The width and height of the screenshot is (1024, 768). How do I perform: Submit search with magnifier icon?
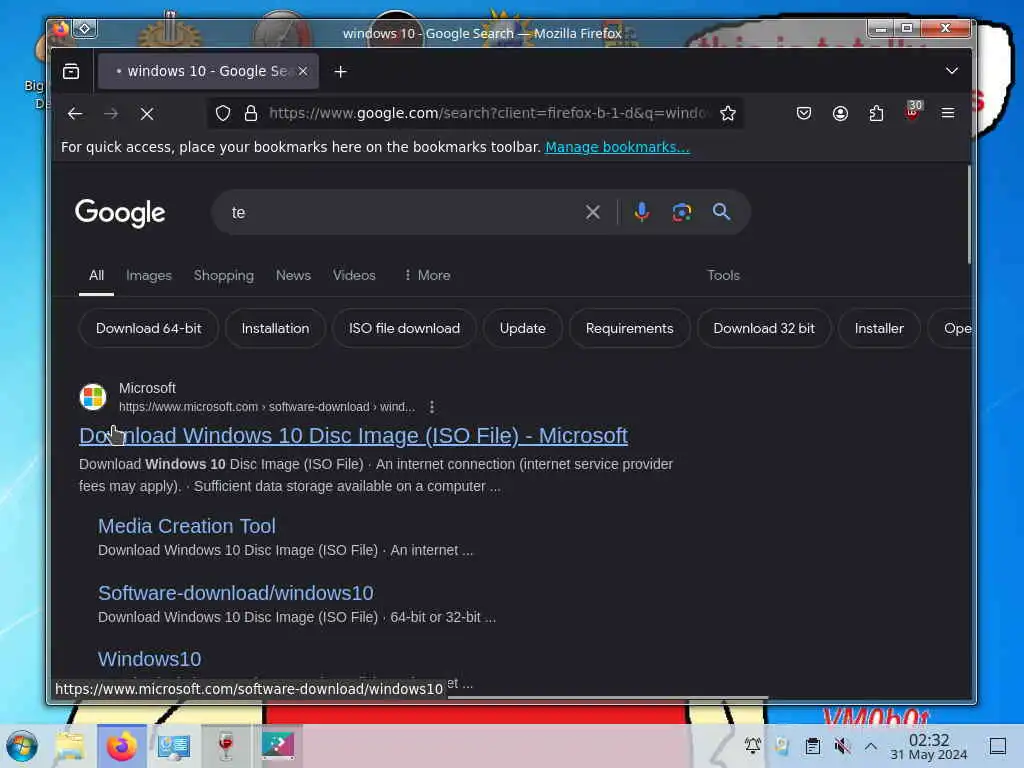(x=722, y=212)
